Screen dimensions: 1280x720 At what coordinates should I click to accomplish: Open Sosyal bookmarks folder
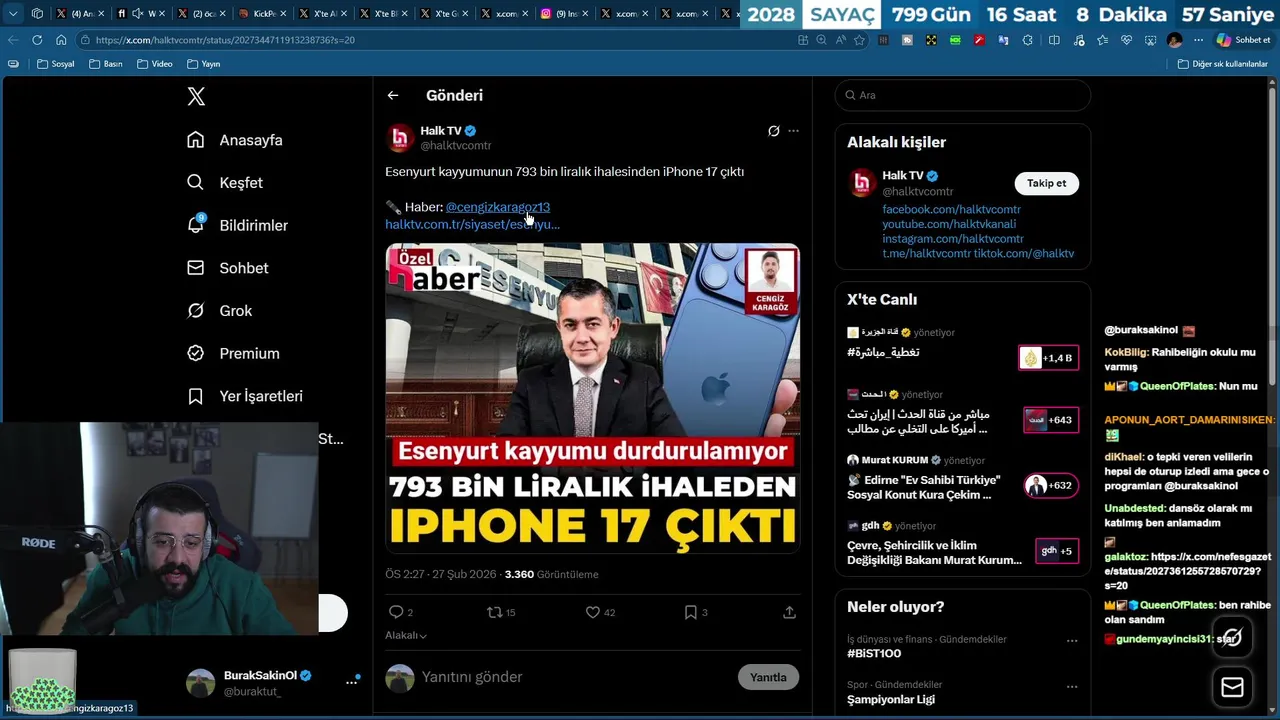point(56,64)
